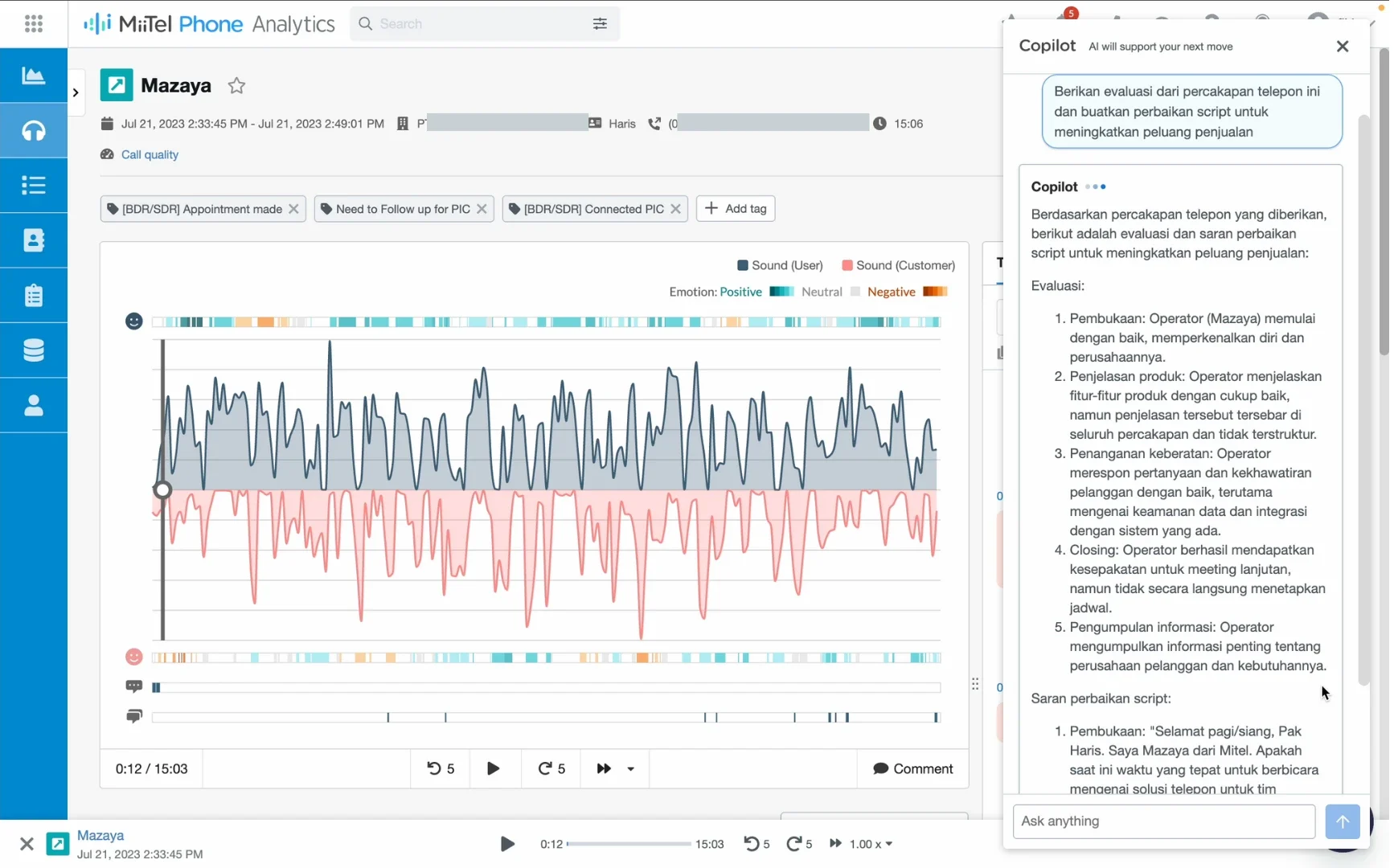Screen dimensions: 1394x868
Task: Open the clipboard reports sidebar icon
Action: [x=34, y=296]
